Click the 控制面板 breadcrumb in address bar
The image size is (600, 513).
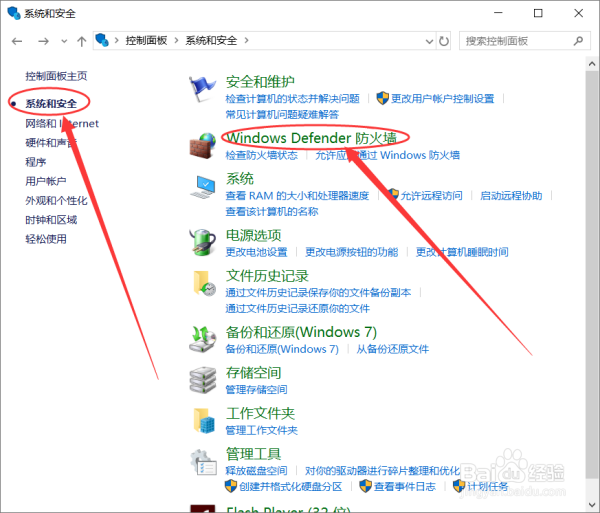147,41
